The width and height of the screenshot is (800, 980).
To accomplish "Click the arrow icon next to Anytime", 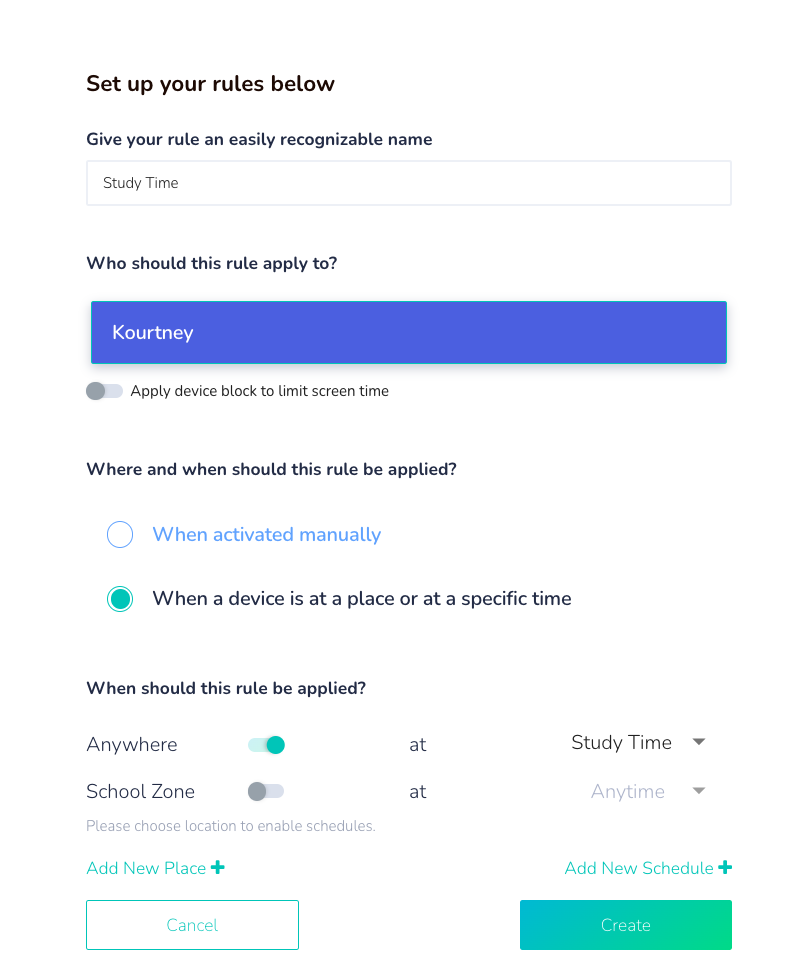I will click(699, 791).
